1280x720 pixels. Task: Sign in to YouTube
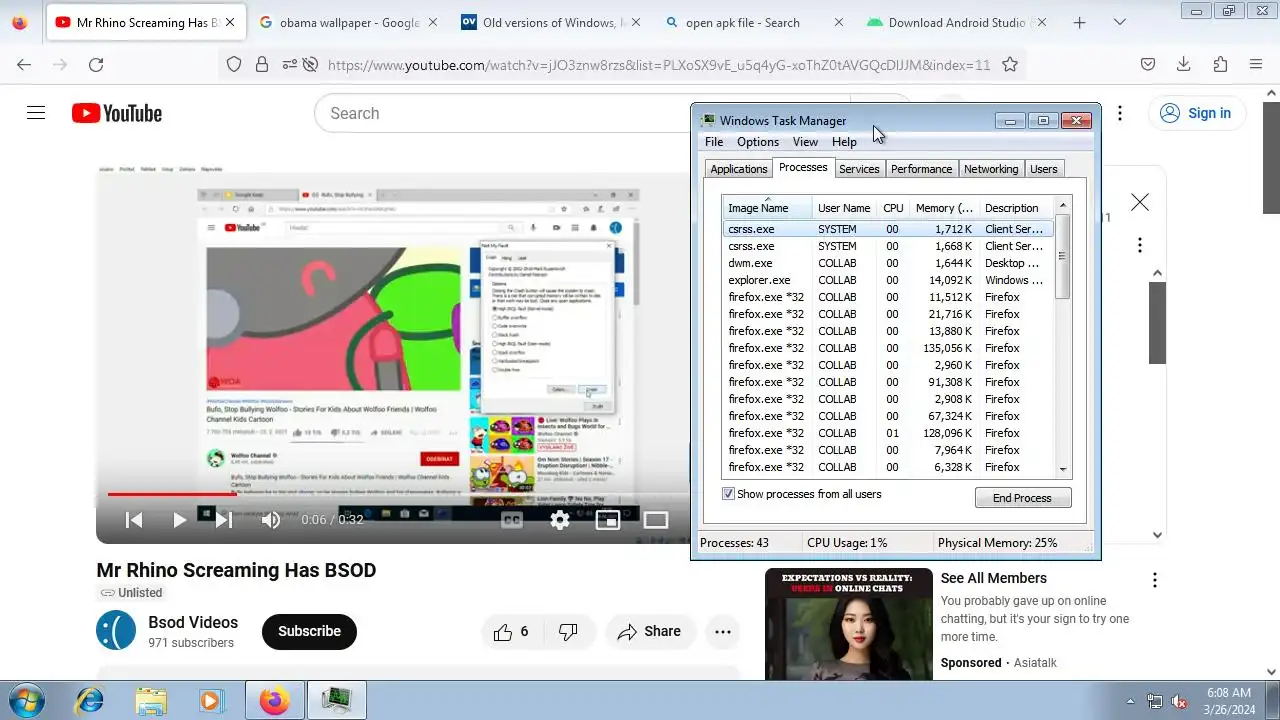pos(1196,113)
